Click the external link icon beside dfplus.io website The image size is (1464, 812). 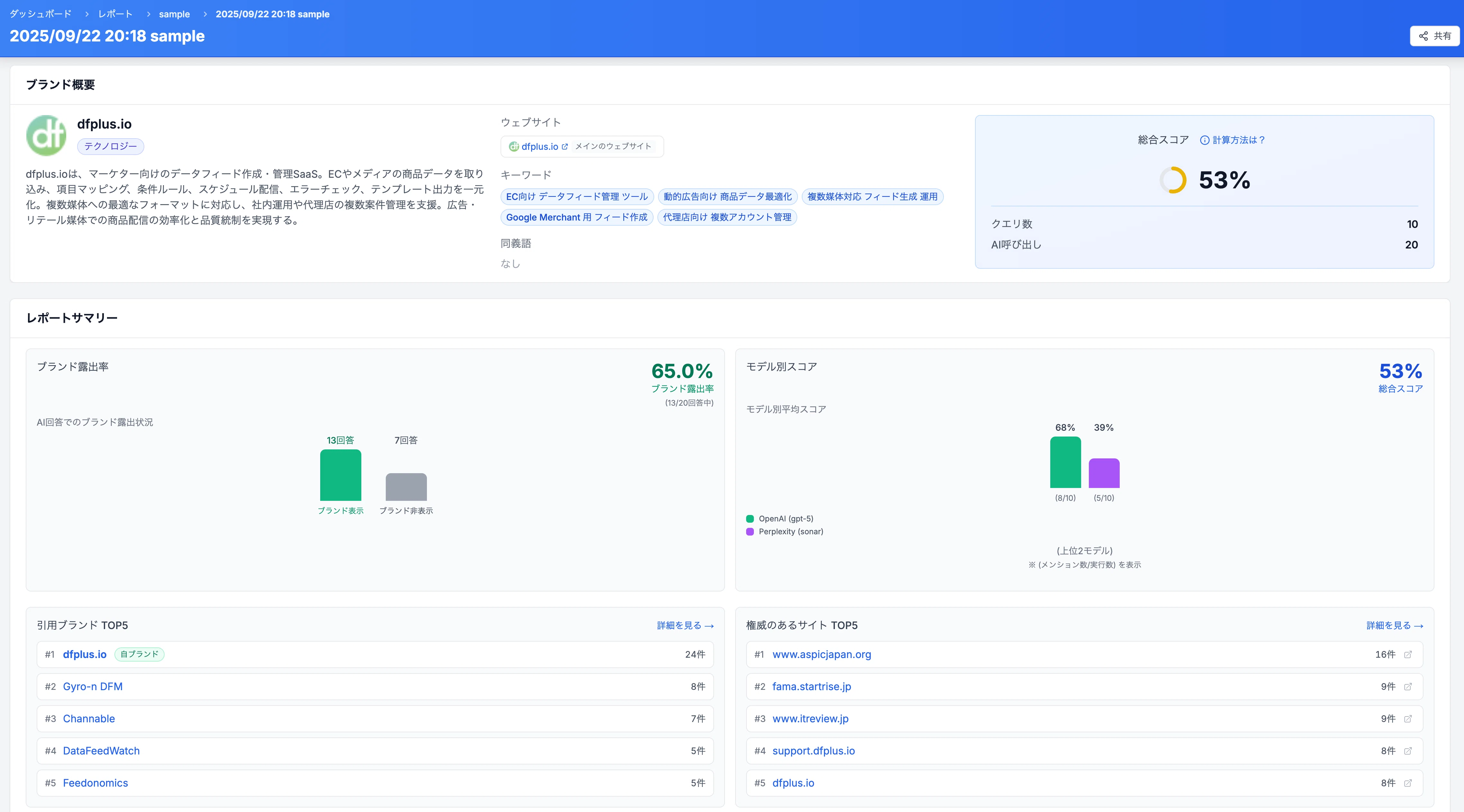click(x=564, y=147)
